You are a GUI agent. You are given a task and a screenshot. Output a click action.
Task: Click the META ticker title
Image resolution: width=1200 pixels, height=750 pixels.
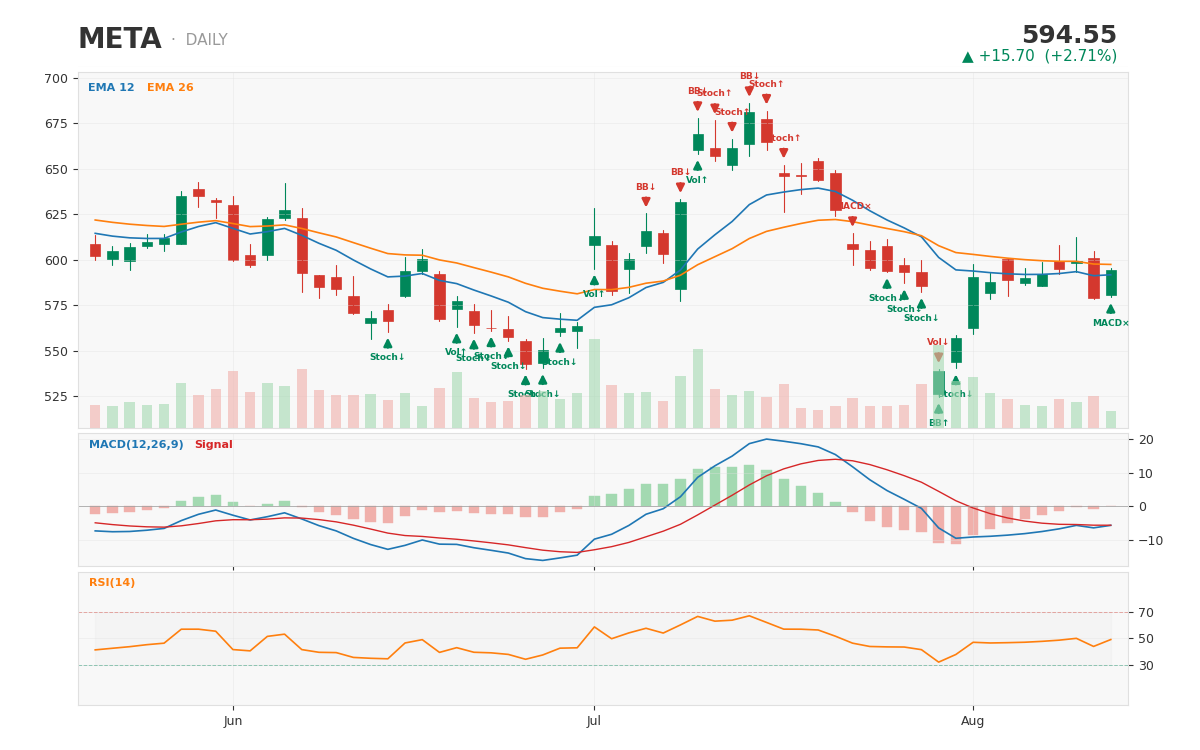[120, 40]
